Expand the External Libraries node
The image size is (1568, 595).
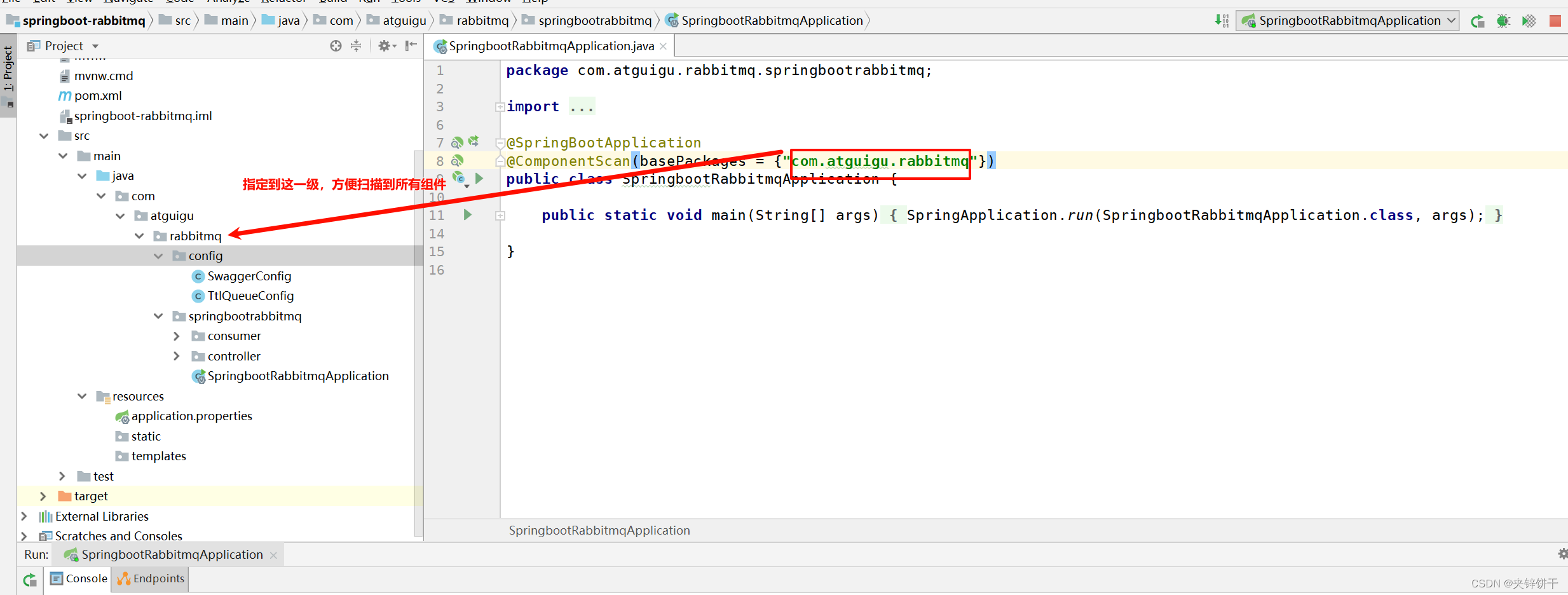tap(24, 516)
